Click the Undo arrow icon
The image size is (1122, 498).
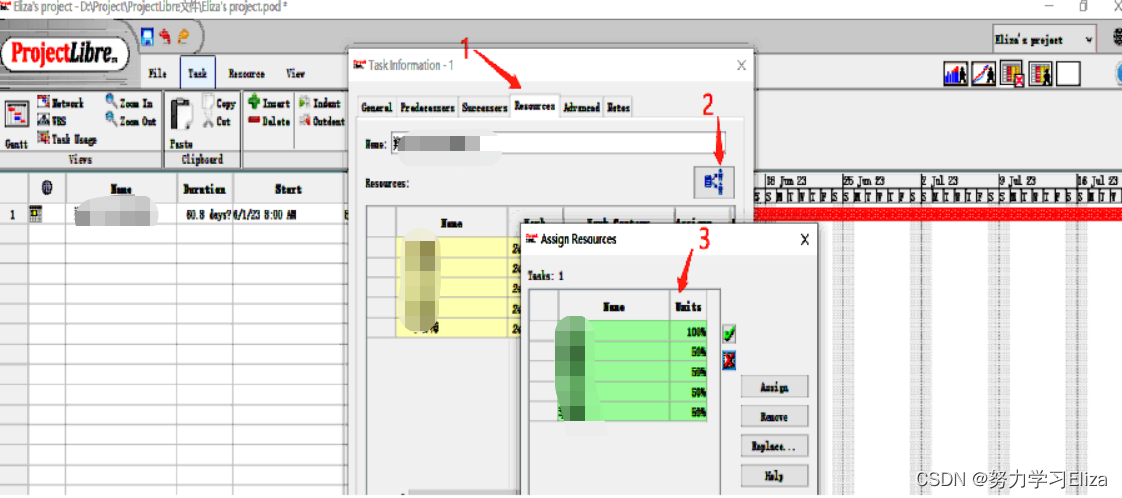[x=165, y=36]
